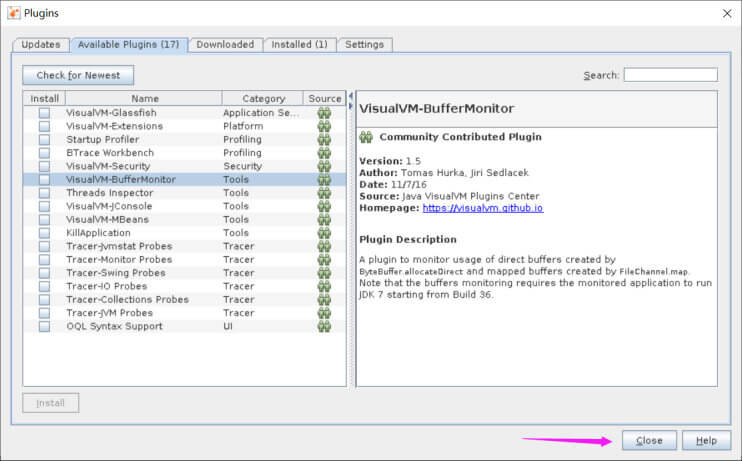Click the source icon for Tracer-JVM Probes

324,312
